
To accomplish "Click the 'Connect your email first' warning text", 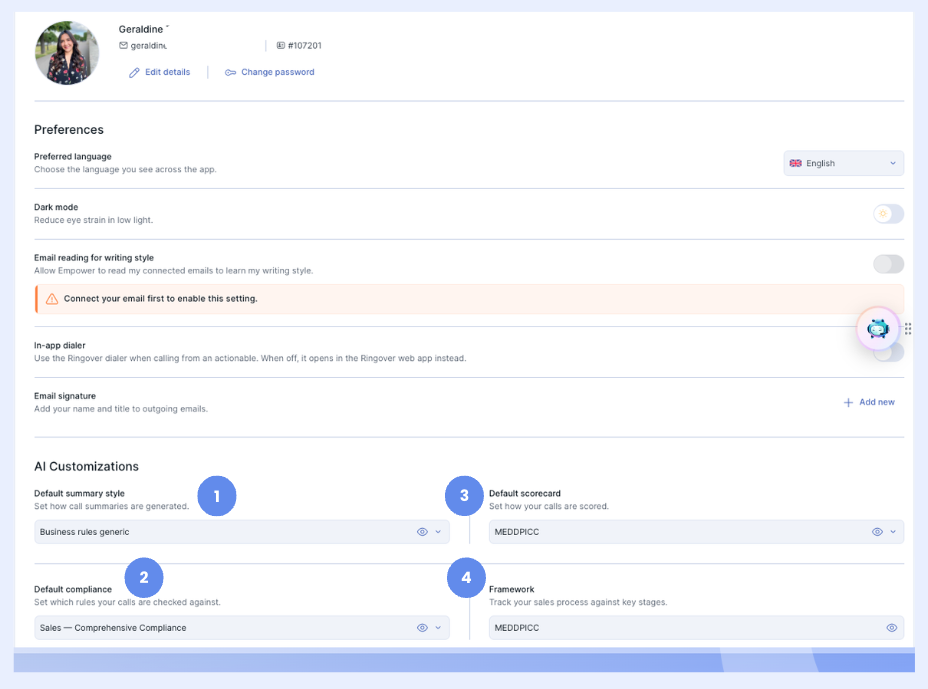I will (160, 299).
